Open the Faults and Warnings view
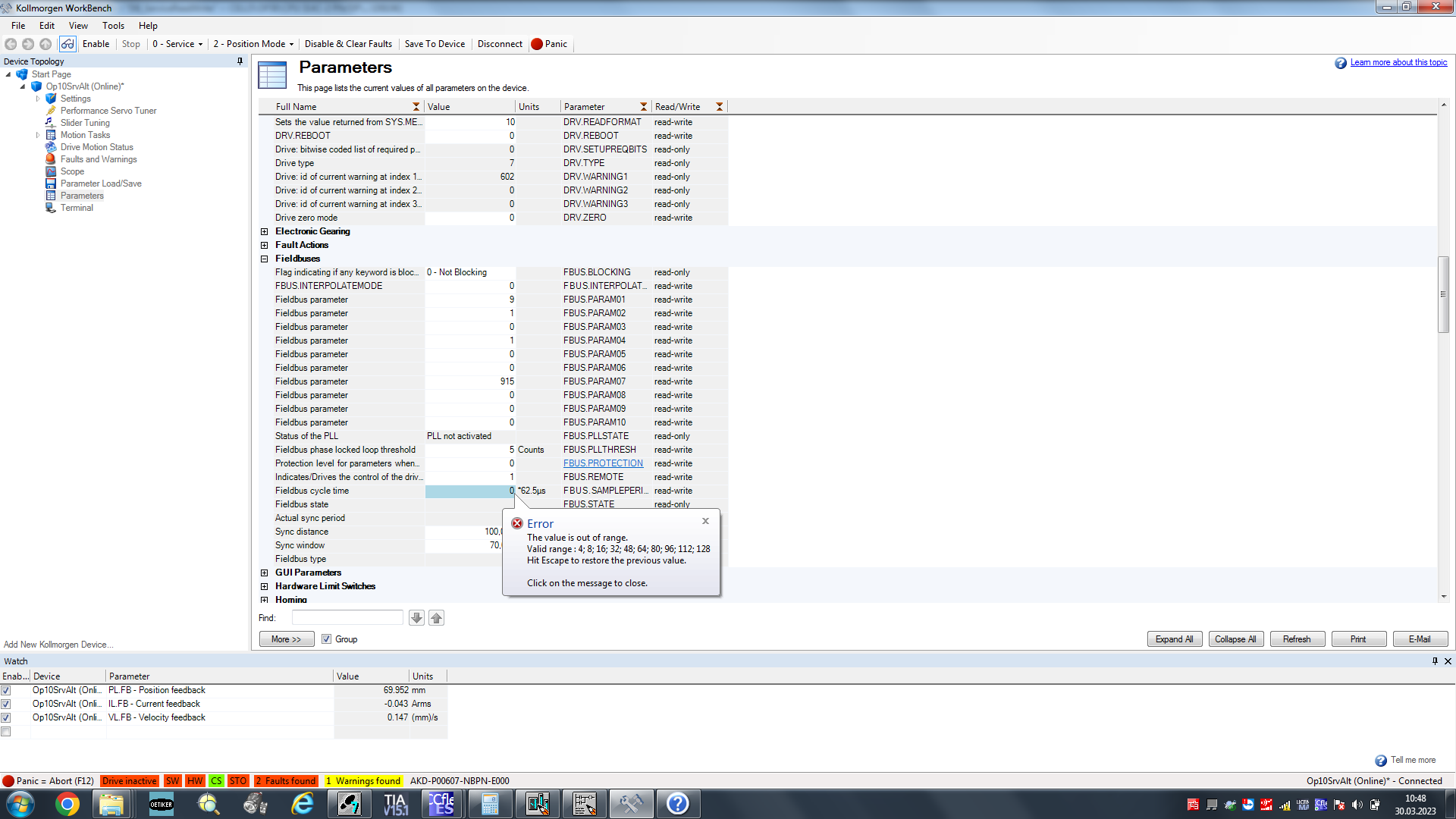This screenshot has height=819, width=1456. pos(99,159)
